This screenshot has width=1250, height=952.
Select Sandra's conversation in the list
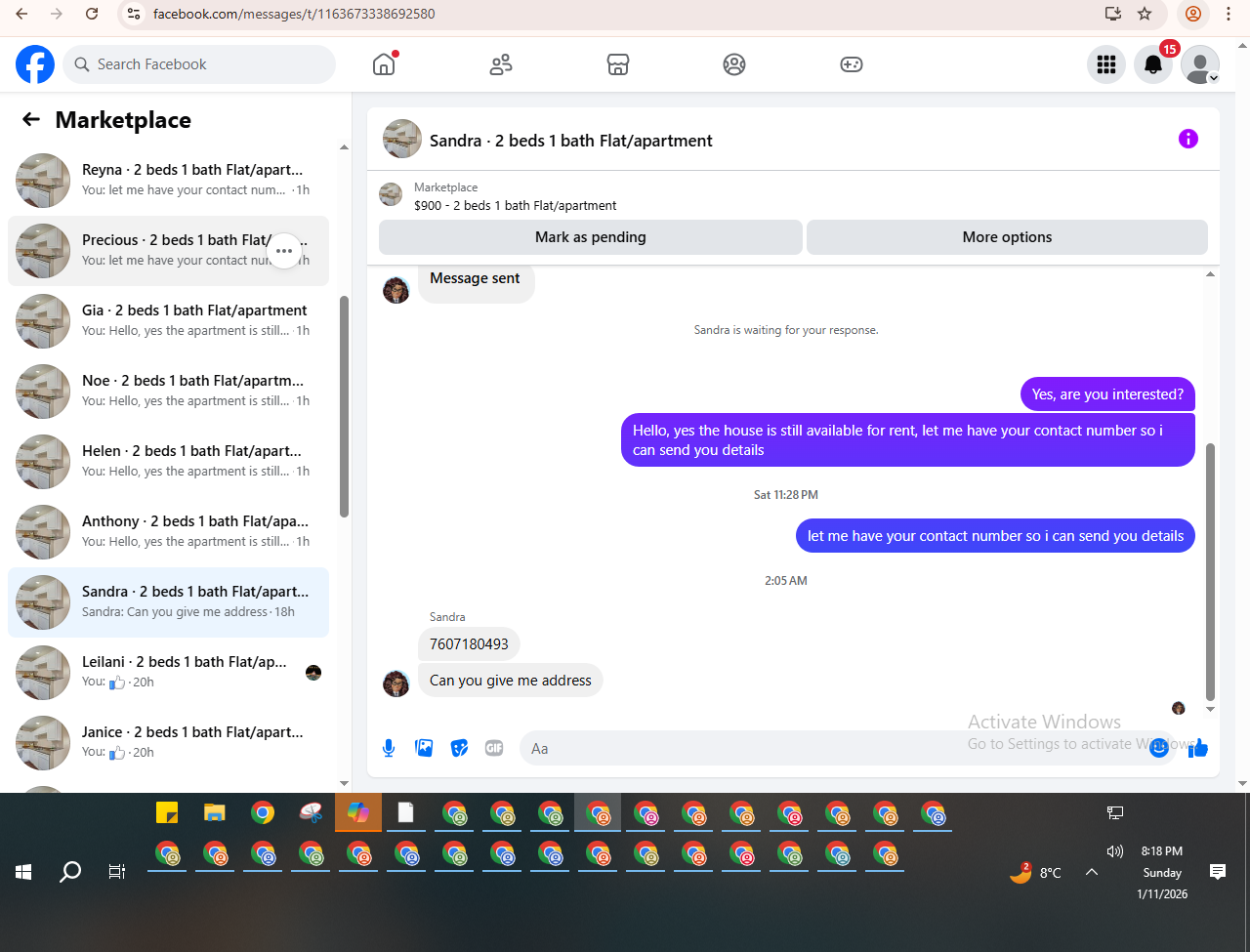coord(168,602)
